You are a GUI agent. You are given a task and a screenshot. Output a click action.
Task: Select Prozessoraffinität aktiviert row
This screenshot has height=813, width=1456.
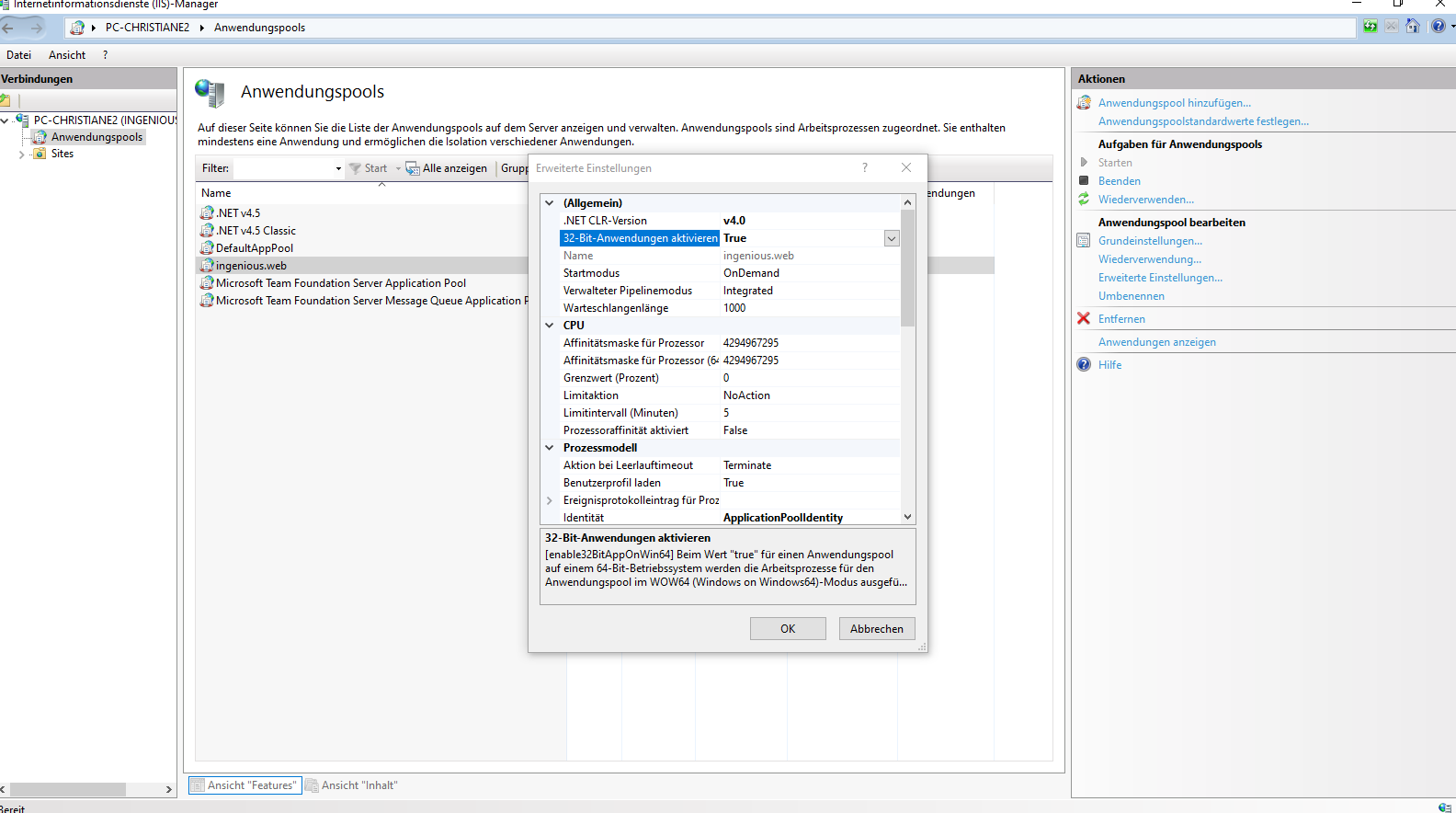730,430
